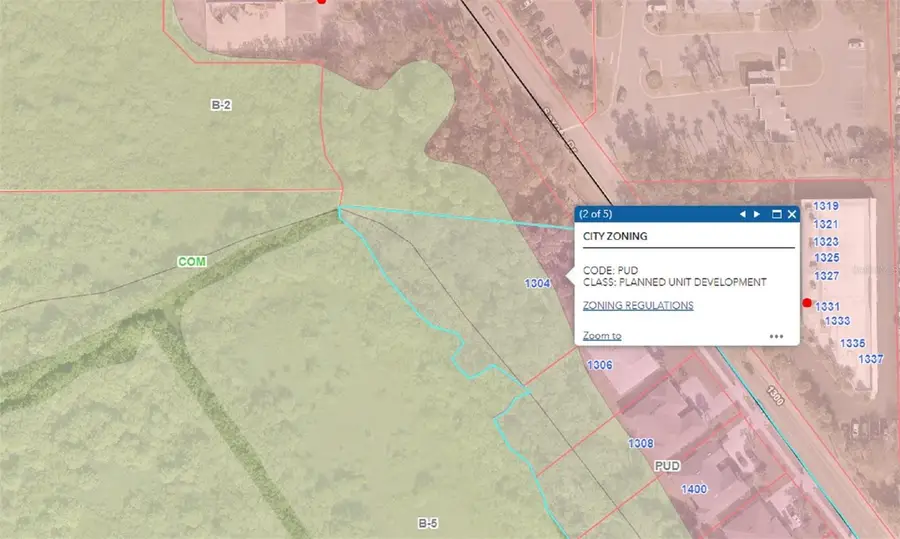Click the green COM zoning label

pos(192,261)
